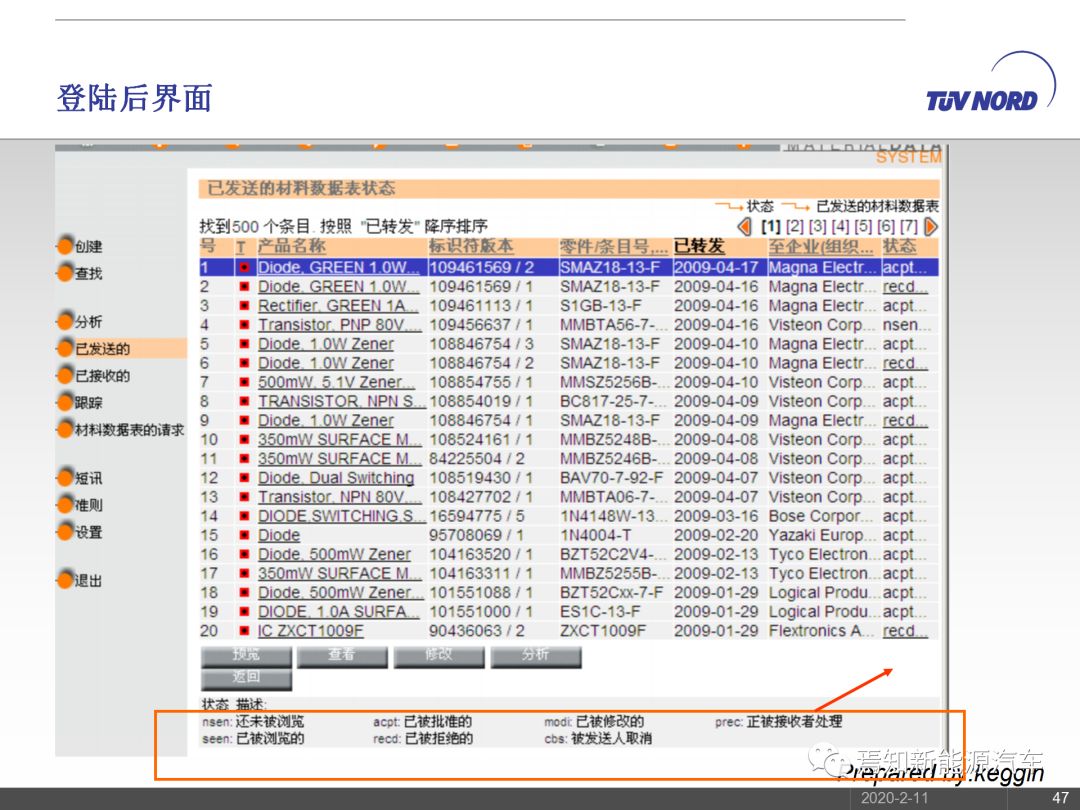Click the orange icon beside 分析 in sidebar
Screen dimensions: 1080x810
pyautogui.click(x=65, y=321)
